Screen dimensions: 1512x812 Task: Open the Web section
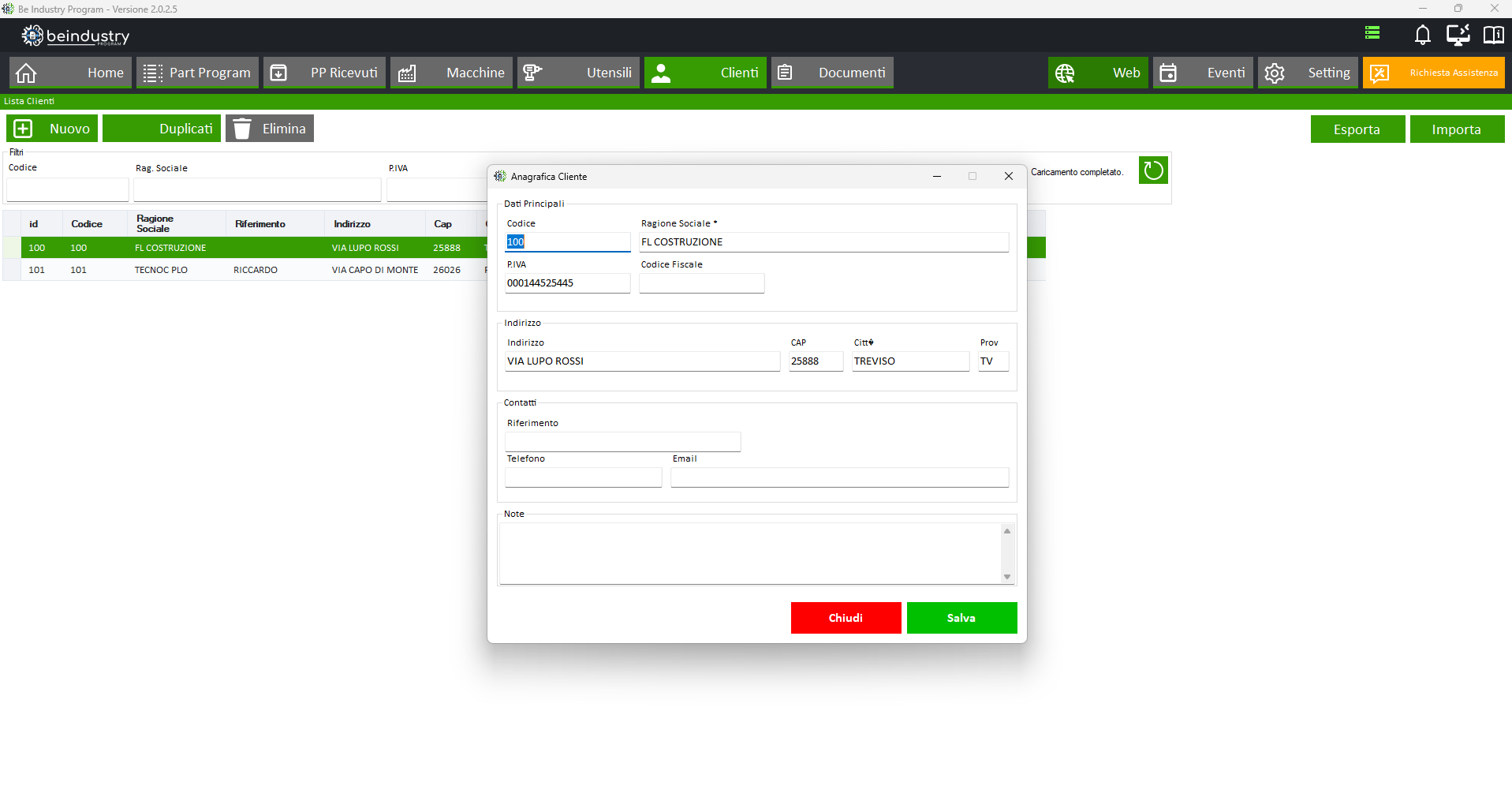(x=1098, y=73)
